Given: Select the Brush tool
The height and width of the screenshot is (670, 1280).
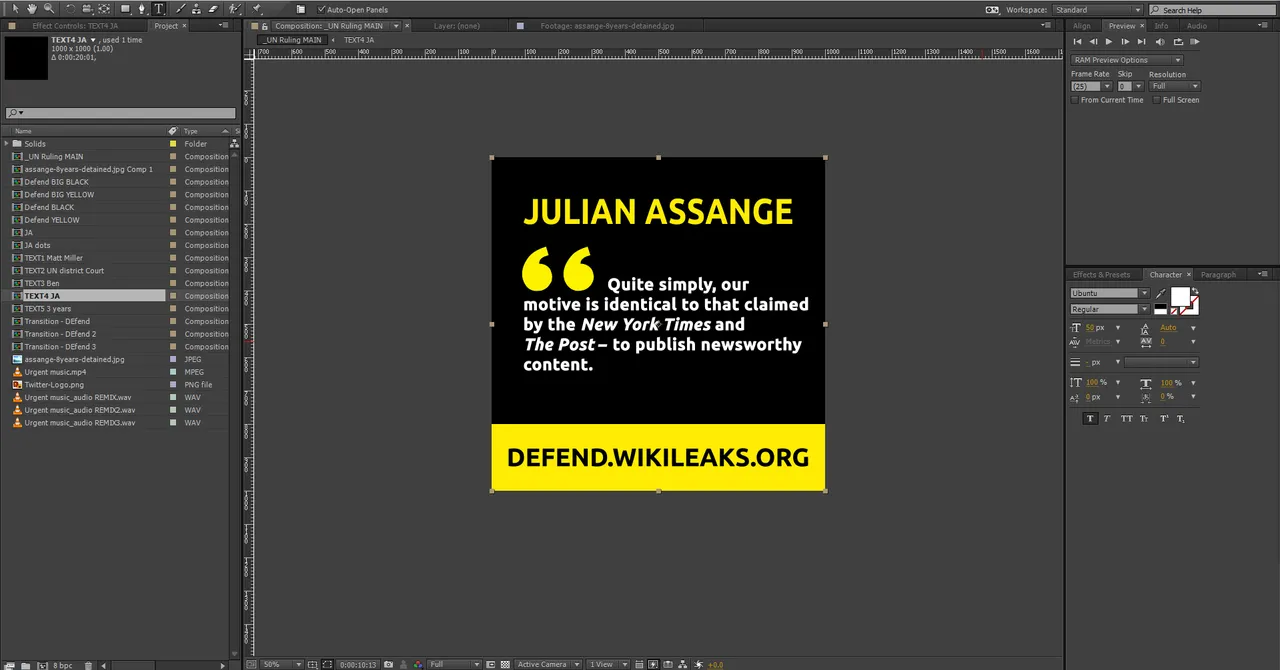Looking at the screenshot, I should [181, 9].
